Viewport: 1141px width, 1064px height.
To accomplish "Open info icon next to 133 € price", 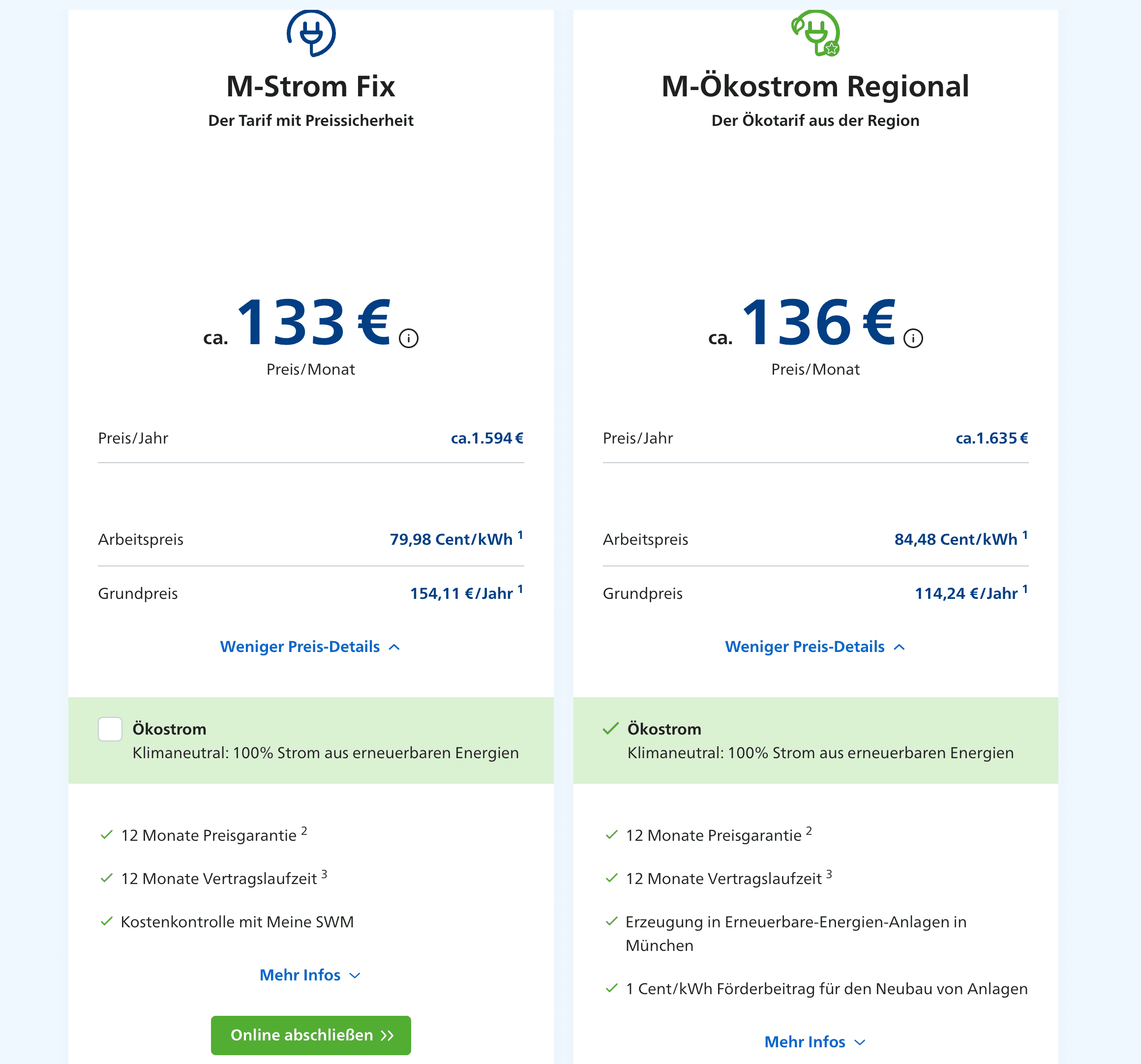I will [x=409, y=338].
